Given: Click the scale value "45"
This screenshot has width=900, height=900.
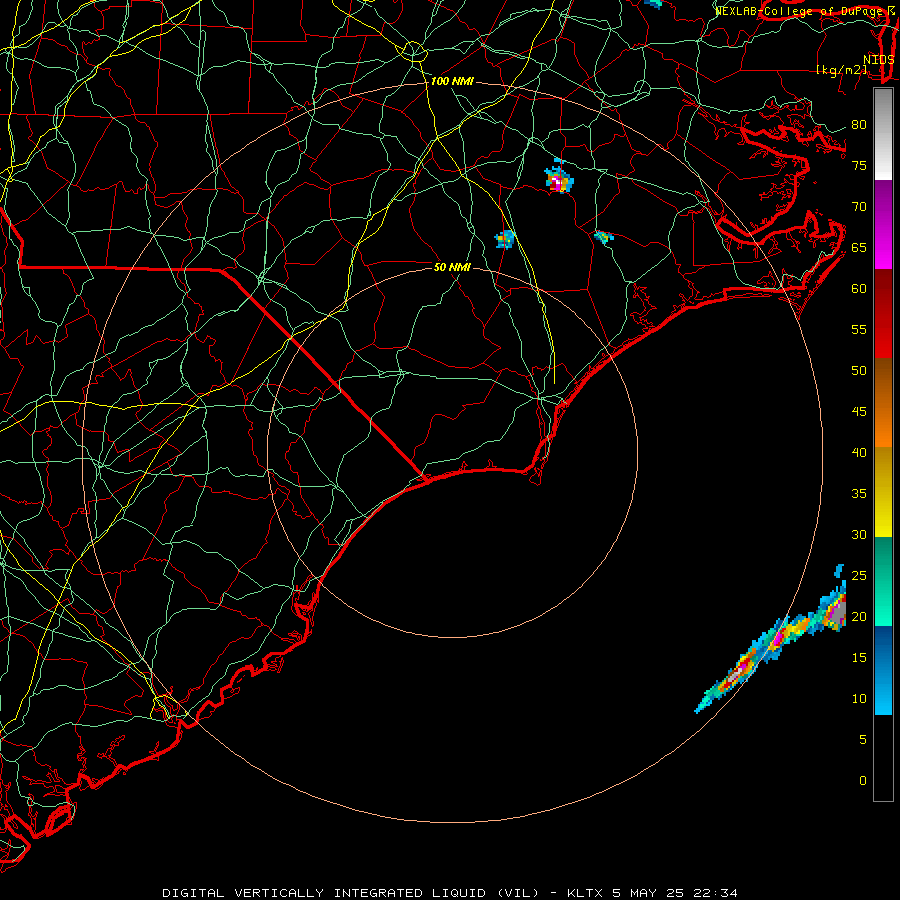Looking at the screenshot, I should tap(859, 412).
